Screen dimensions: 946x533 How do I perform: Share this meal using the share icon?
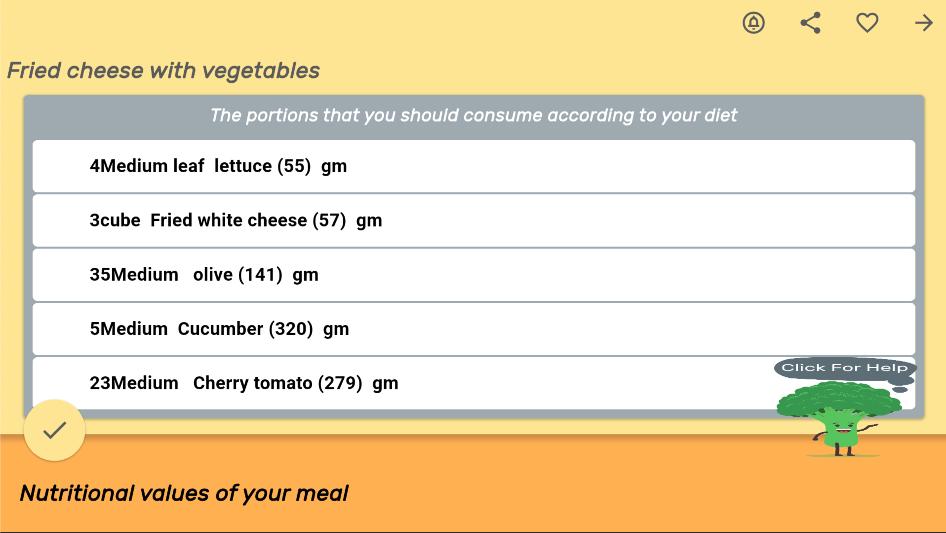[811, 23]
